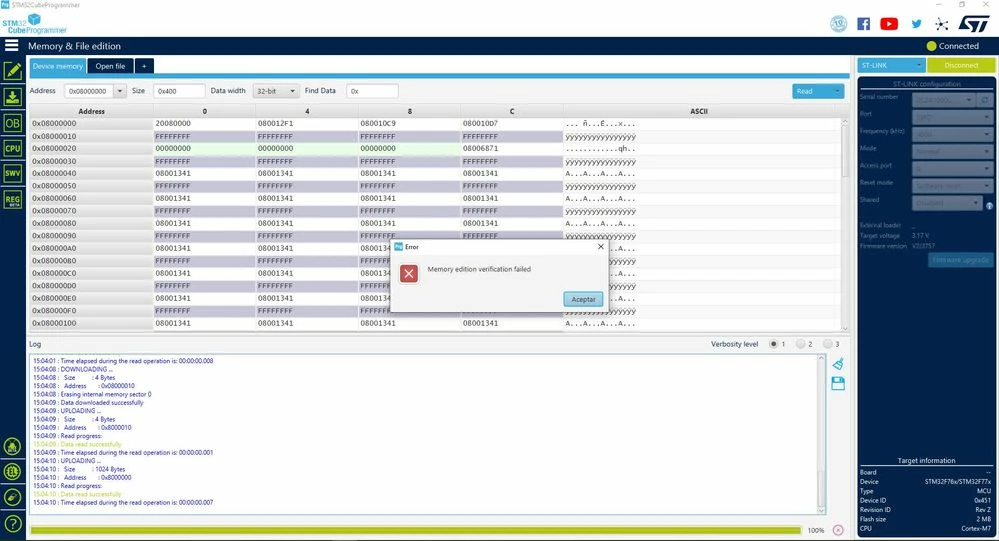Click the Firmware upgrade button

[960, 260]
